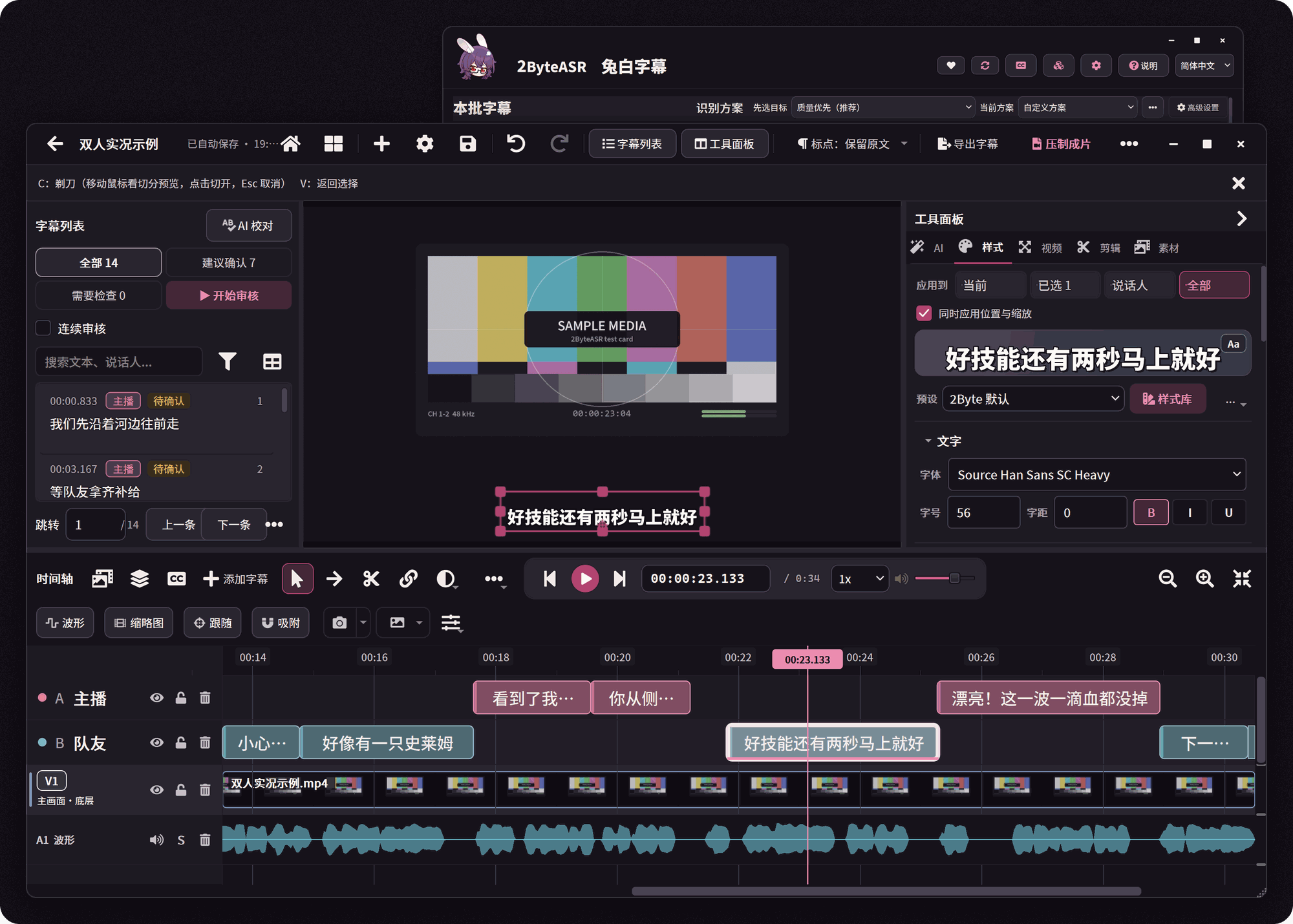The height and width of the screenshot is (924, 1293).
Task: Activate the arrow pointer selection tool
Action: [x=297, y=578]
